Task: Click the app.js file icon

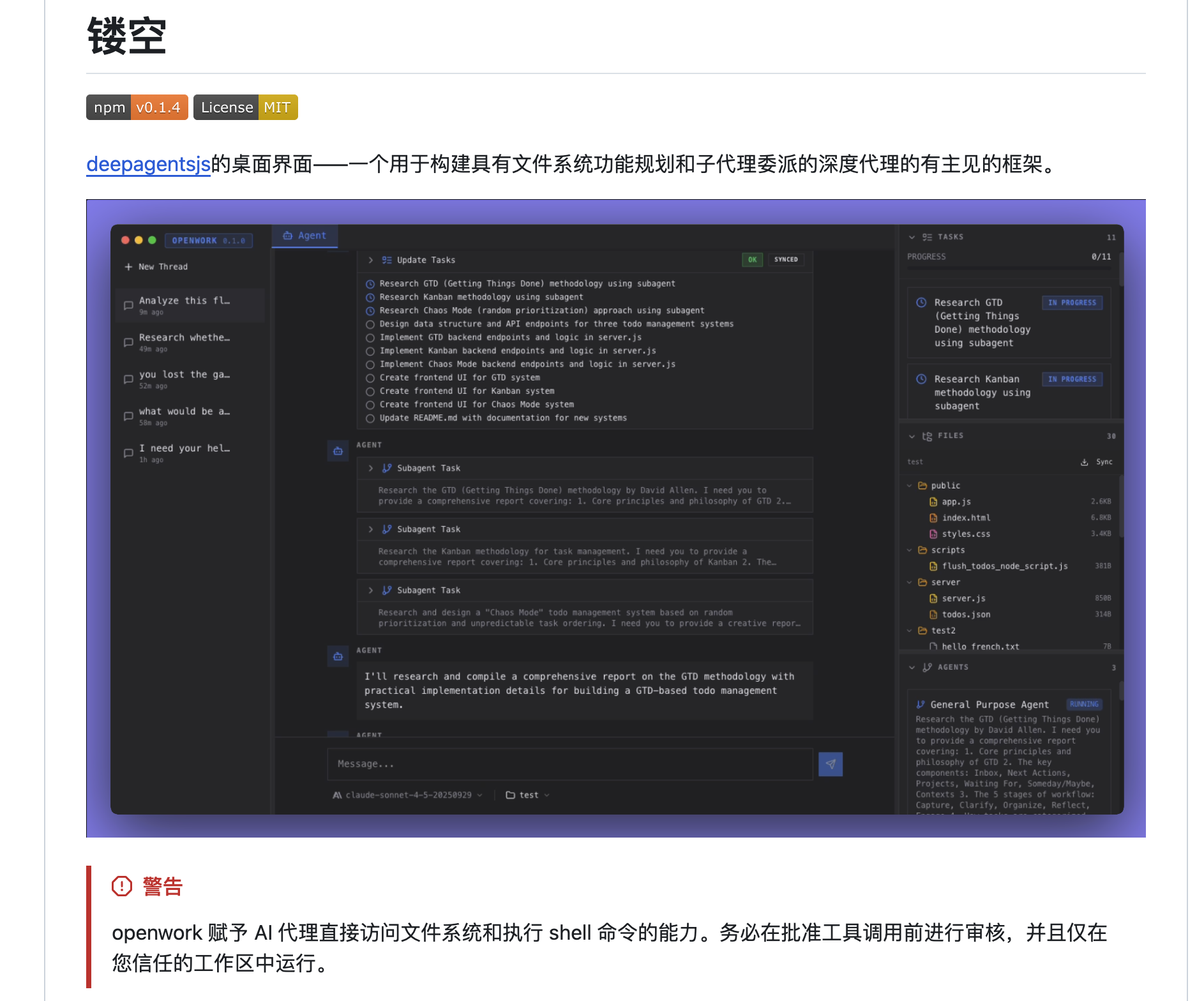Action: point(933,502)
